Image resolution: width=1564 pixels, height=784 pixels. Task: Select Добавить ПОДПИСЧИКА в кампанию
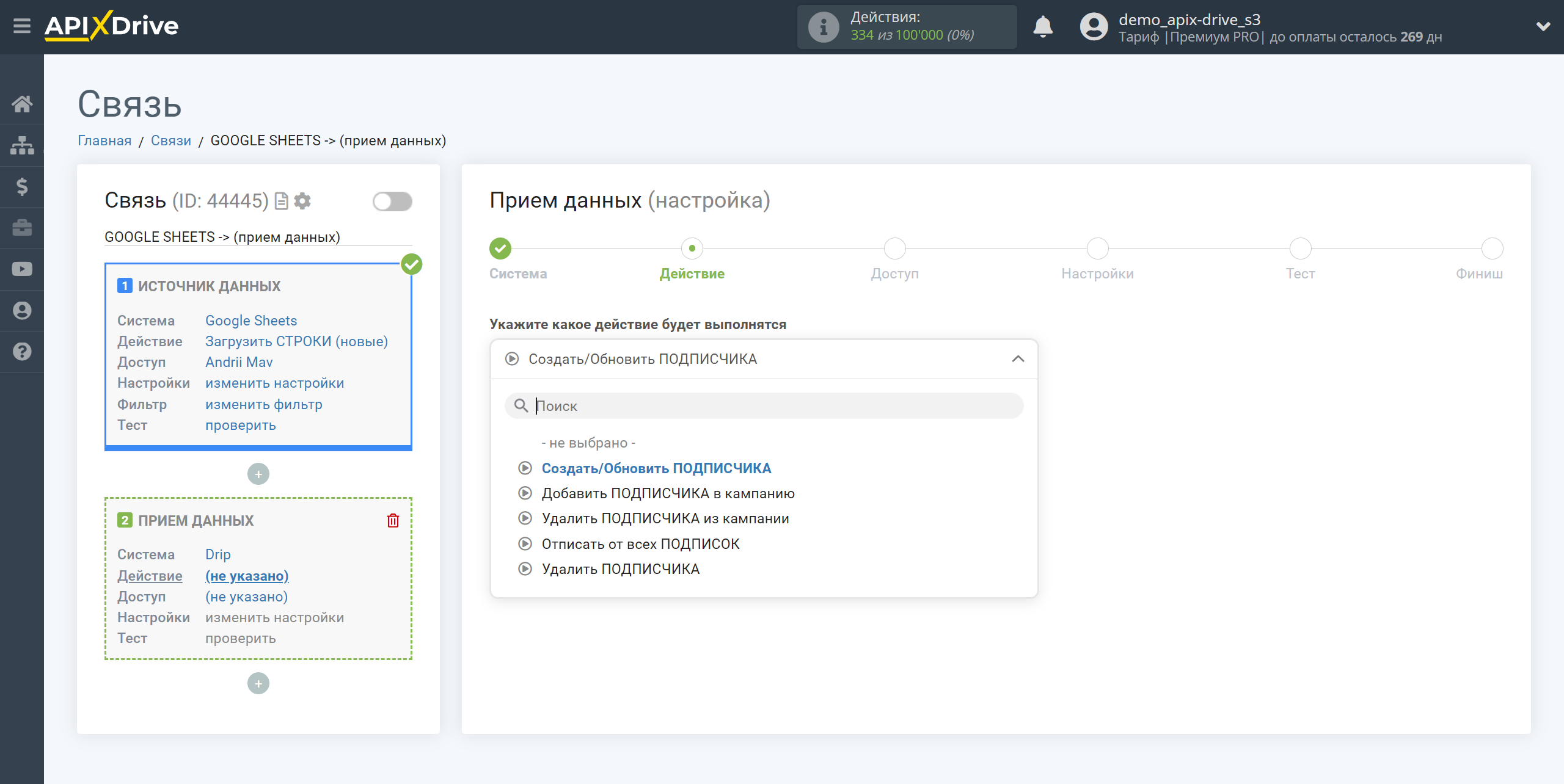(x=668, y=493)
